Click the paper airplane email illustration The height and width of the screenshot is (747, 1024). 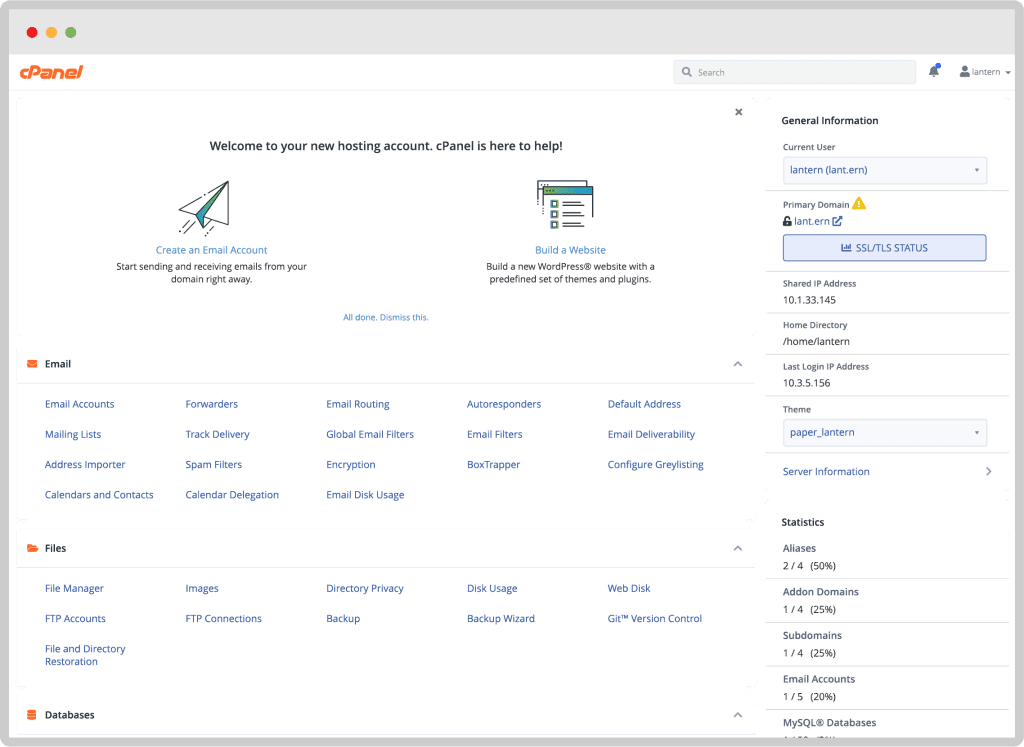(x=204, y=208)
